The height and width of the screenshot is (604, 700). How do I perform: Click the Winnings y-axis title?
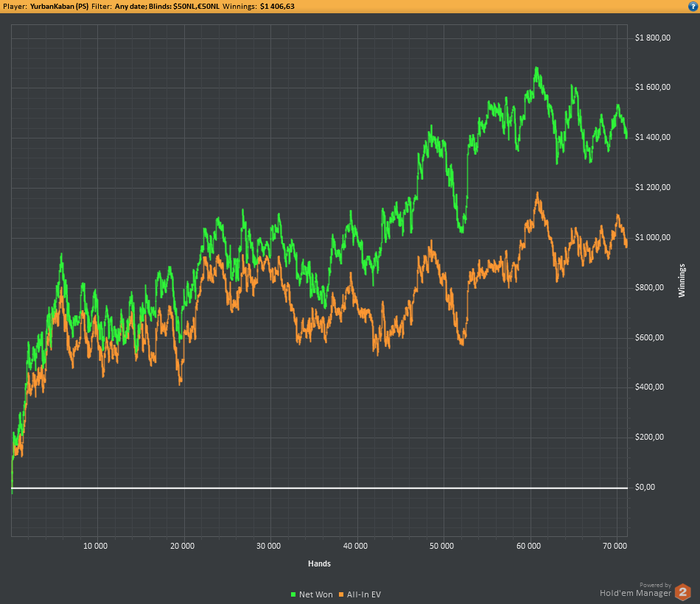[682, 280]
